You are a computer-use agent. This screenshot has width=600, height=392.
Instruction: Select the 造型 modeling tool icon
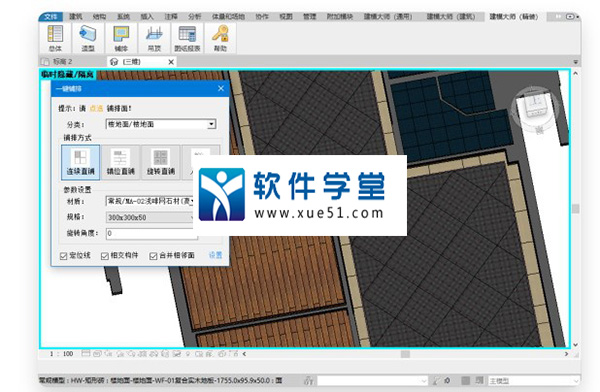tap(88, 38)
